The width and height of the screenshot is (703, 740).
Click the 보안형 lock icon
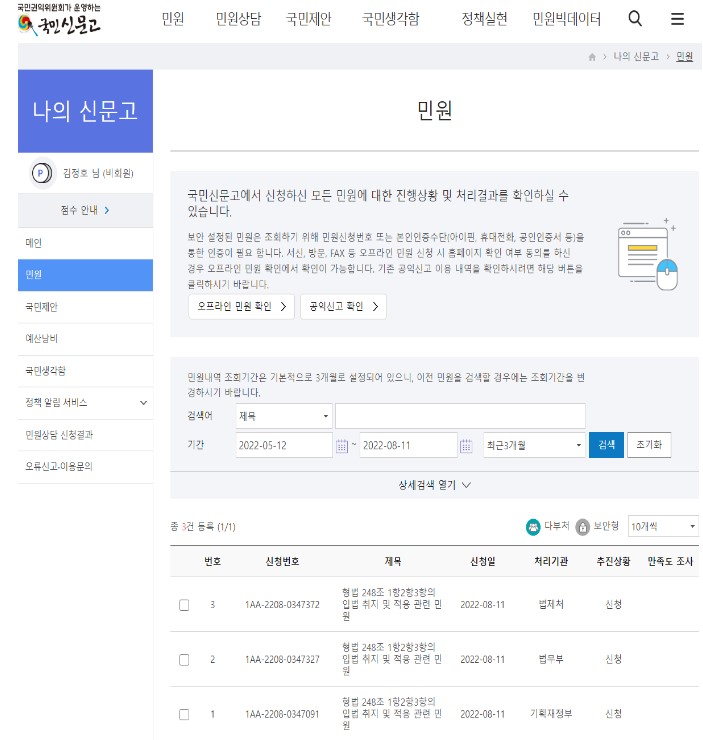(x=583, y=527)
